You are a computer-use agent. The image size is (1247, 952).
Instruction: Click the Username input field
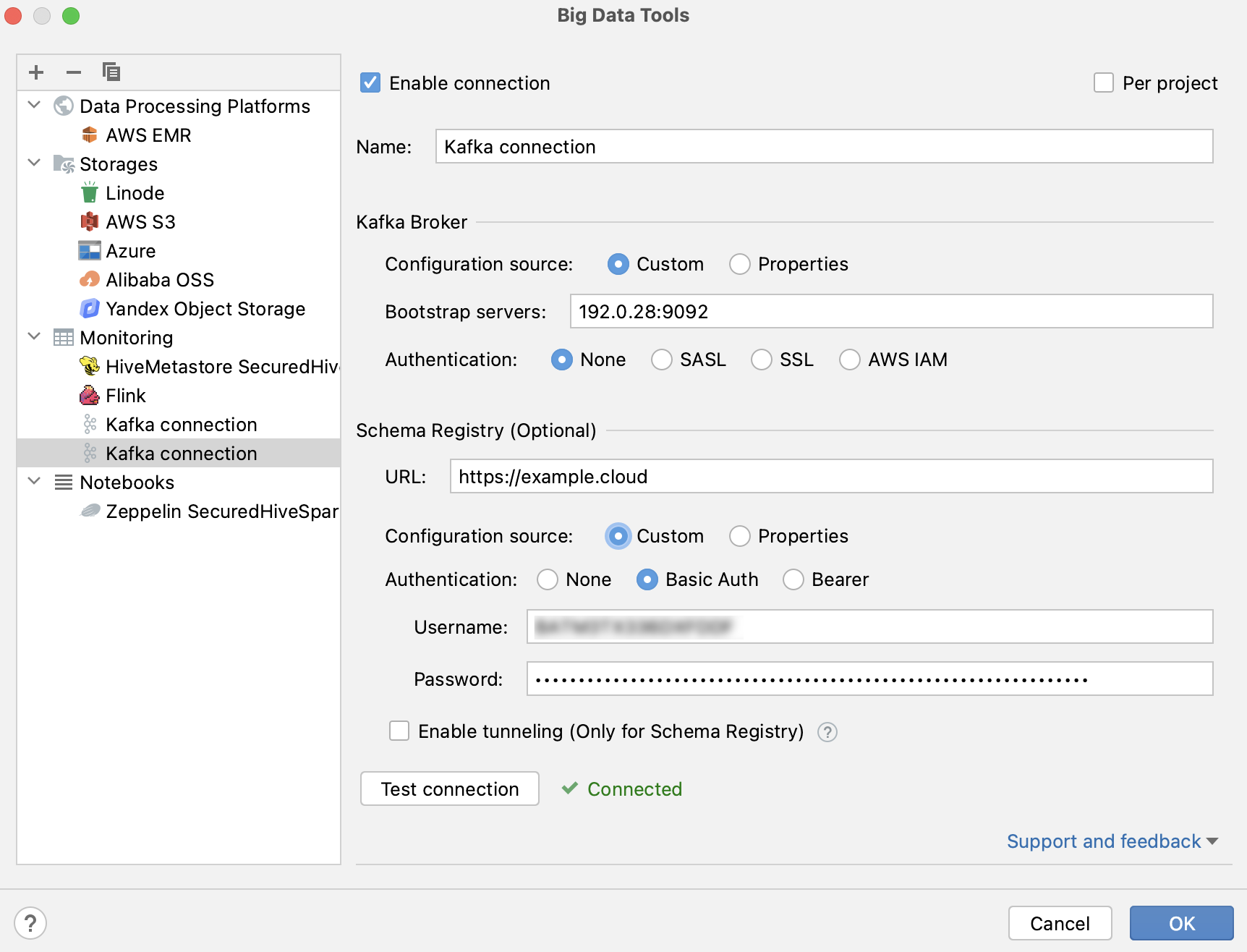(x=870, y=626)
